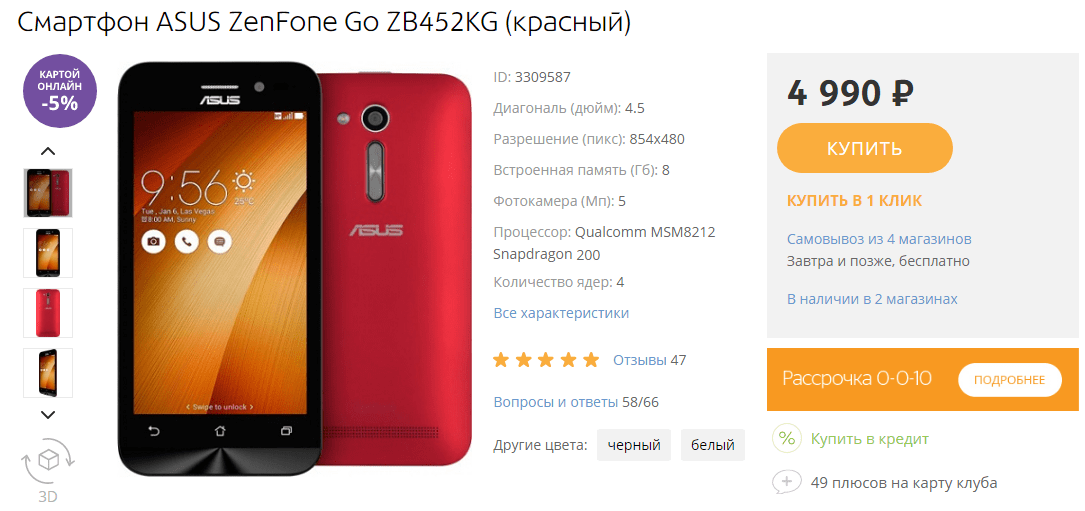
Task: Click the five-star rating
Action: coord(545,360)
